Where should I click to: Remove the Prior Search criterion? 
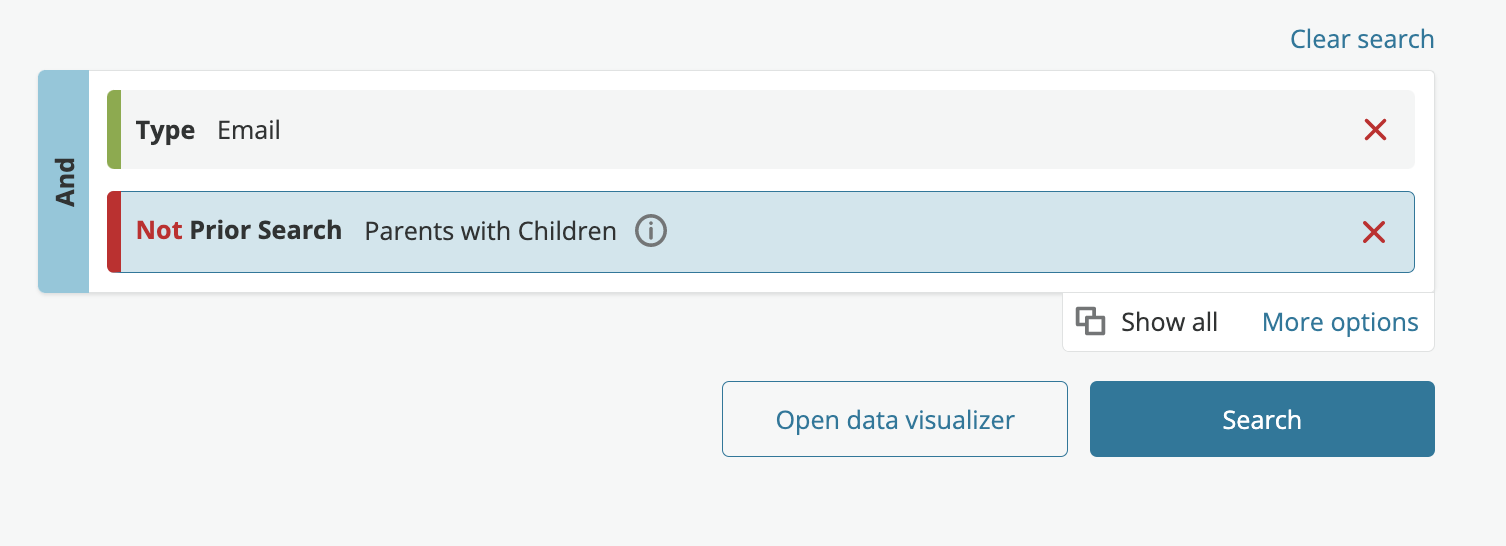click(x=1374, y=232)
